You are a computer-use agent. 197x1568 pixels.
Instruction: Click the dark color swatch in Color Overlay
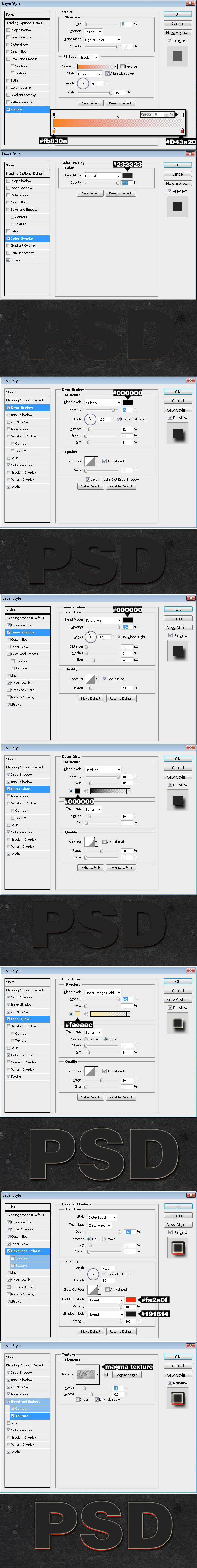click(127, 176)
